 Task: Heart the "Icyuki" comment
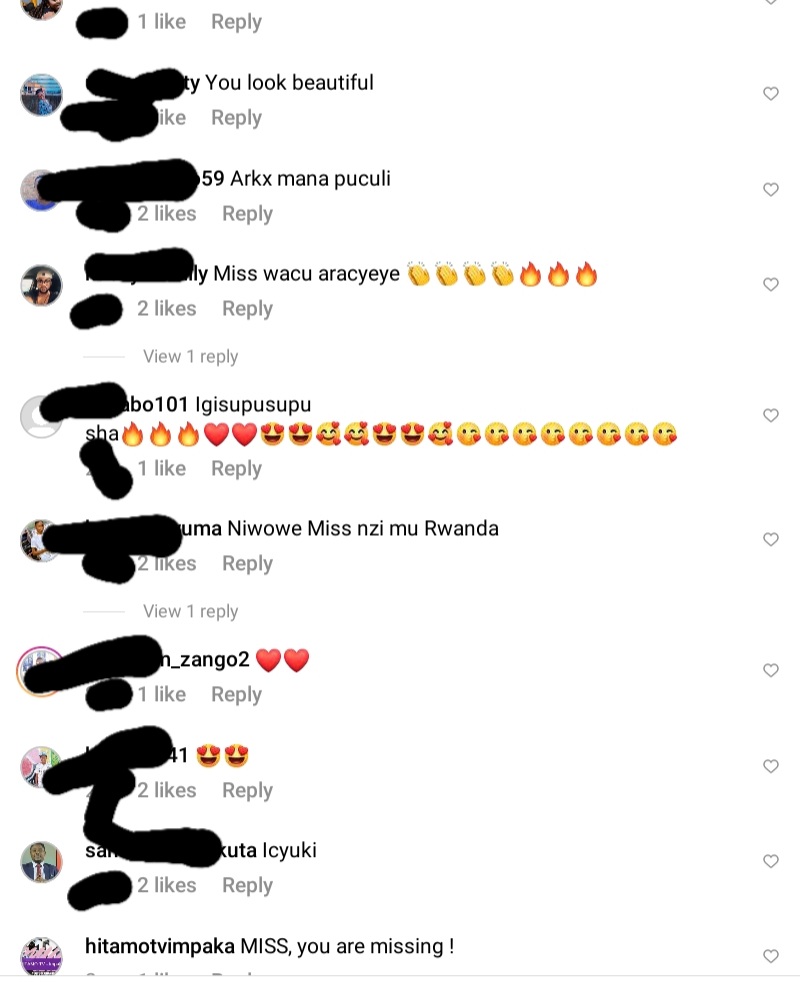point(770,862)
